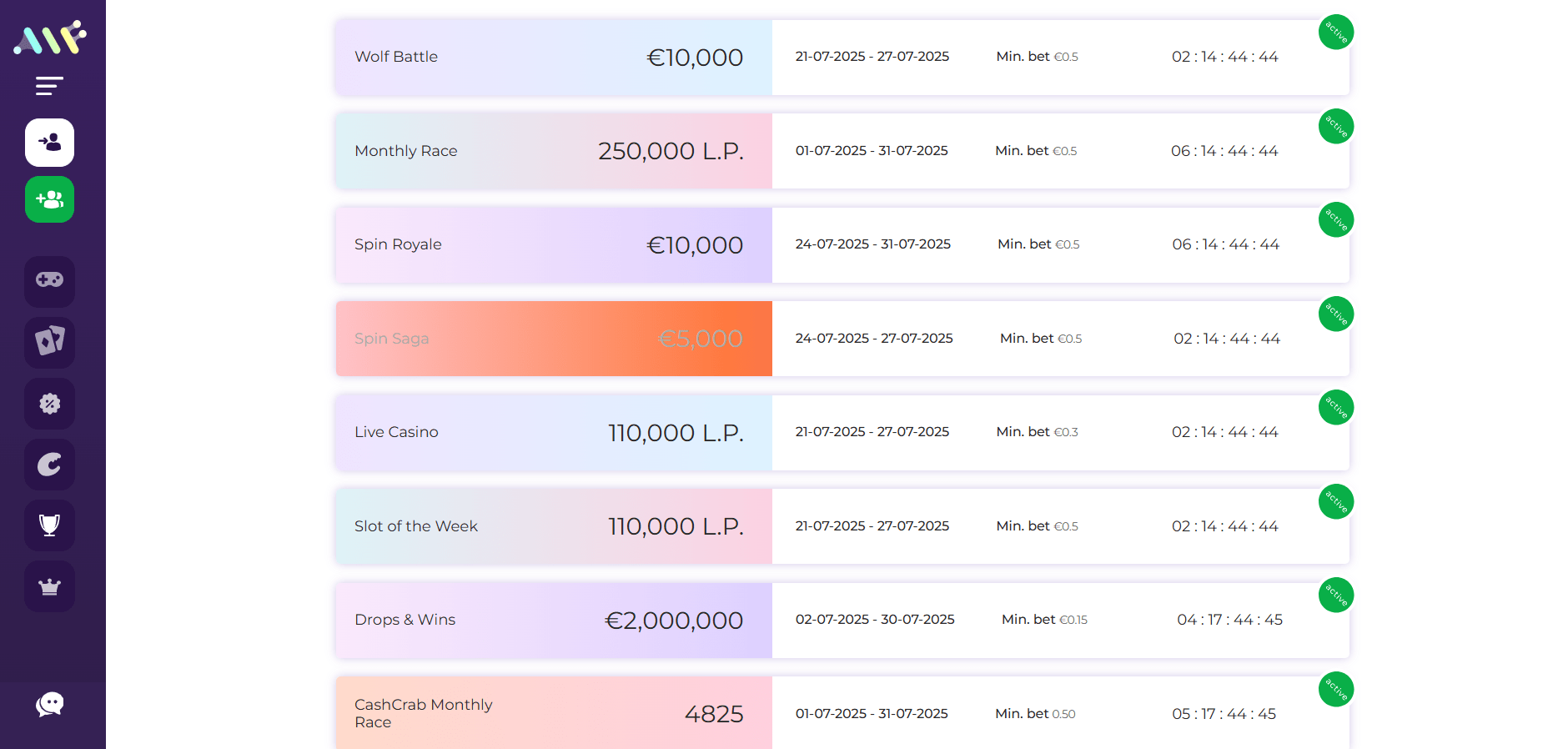Screen dimensions: 1568x749
Task: Click the site logo in sidebar
Action: pos(50,38)
